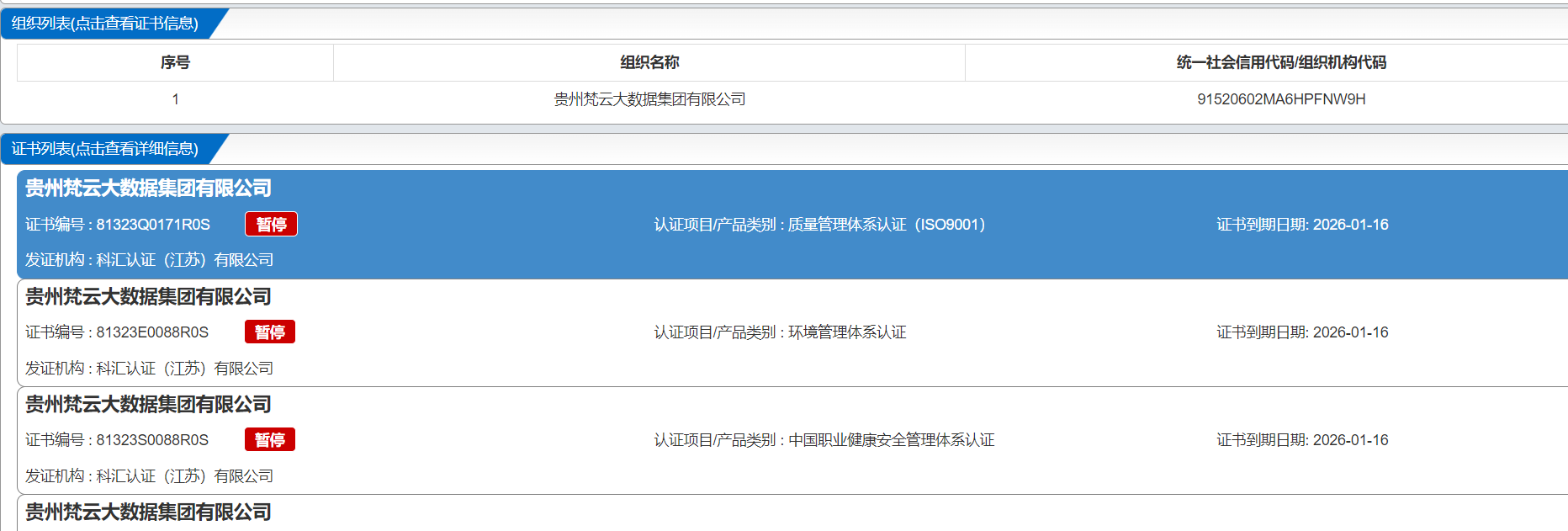Screen dimensions: 1568x531
Task: Click the 暂停 badge of certificate 81323E0088R0S
Action: 270,332
